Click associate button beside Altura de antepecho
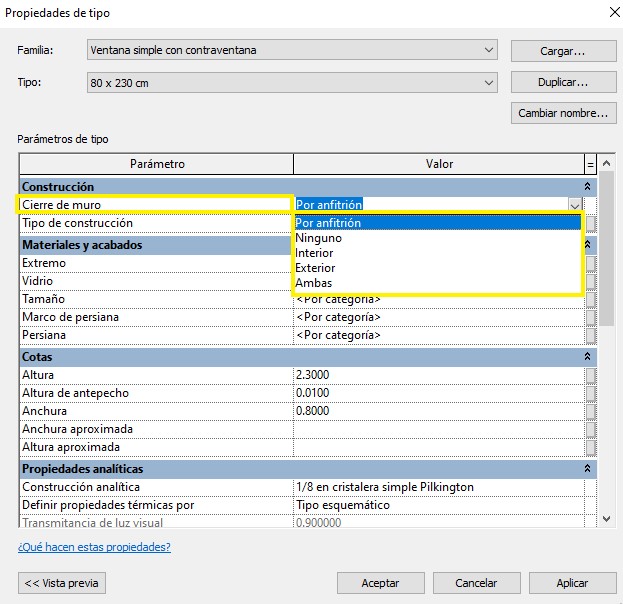Image resolution: width=623 pixels, height=604 pixels. pos(590,393)
